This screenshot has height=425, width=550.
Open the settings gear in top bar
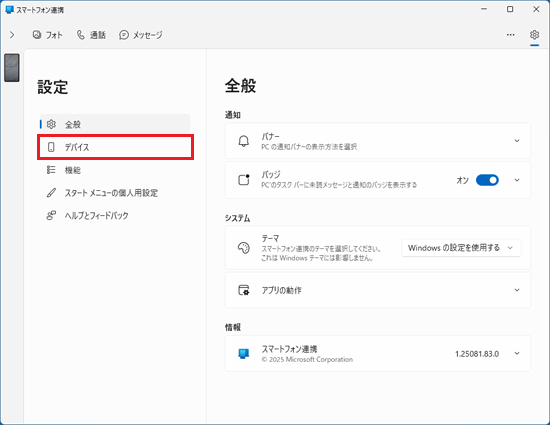click(534, 35)
